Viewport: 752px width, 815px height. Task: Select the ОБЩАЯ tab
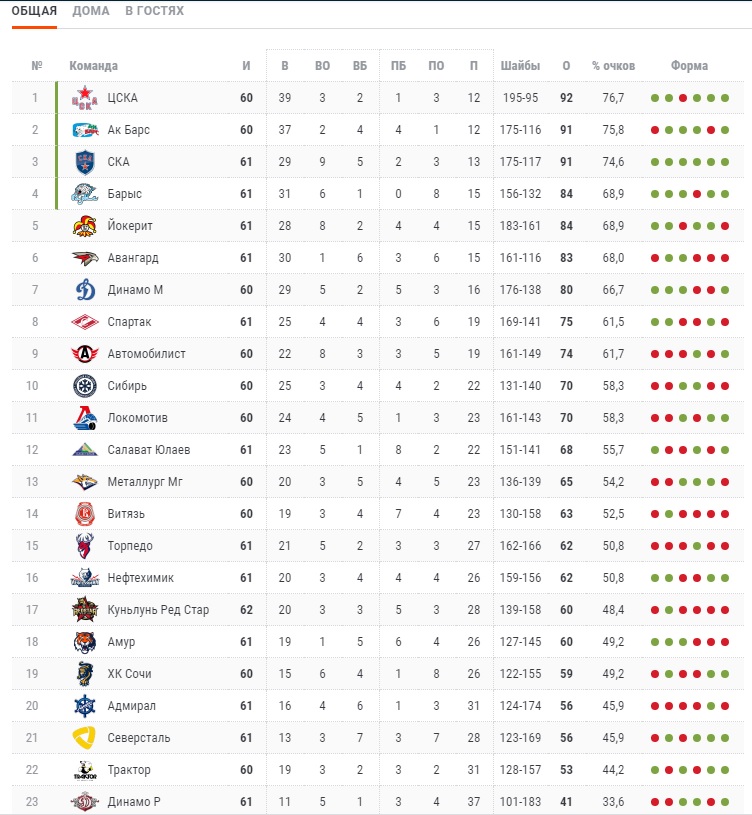click(34, 11)
